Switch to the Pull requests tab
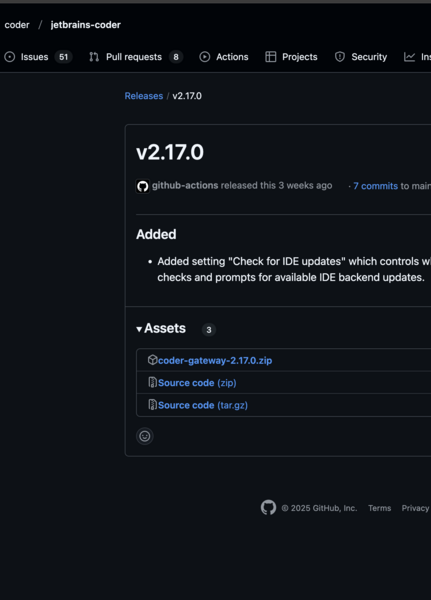 pyautogui.click(x=136, y=57)
